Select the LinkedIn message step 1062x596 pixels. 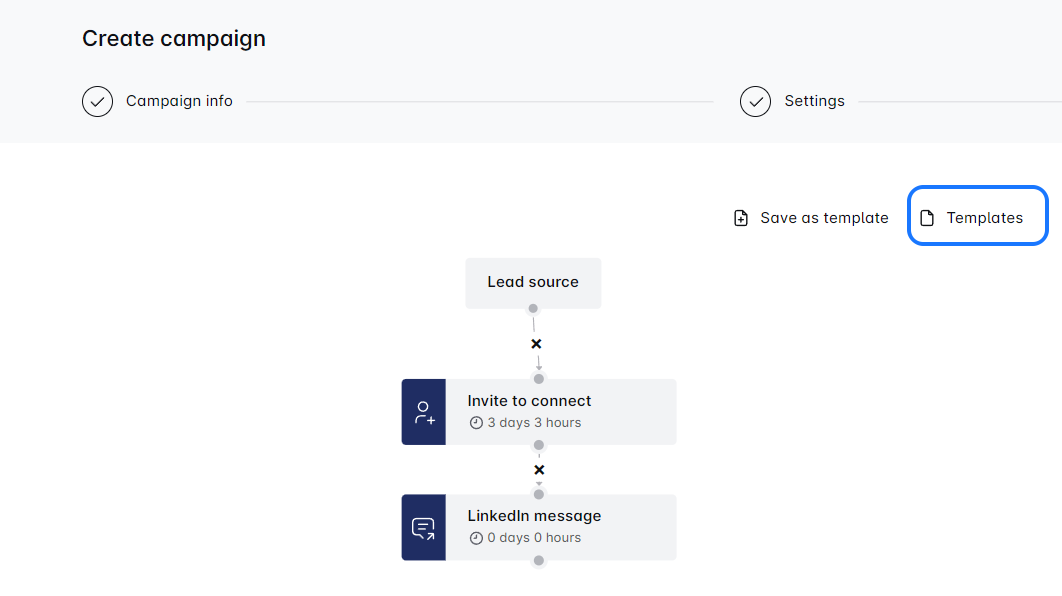click(x=560, y=516)
